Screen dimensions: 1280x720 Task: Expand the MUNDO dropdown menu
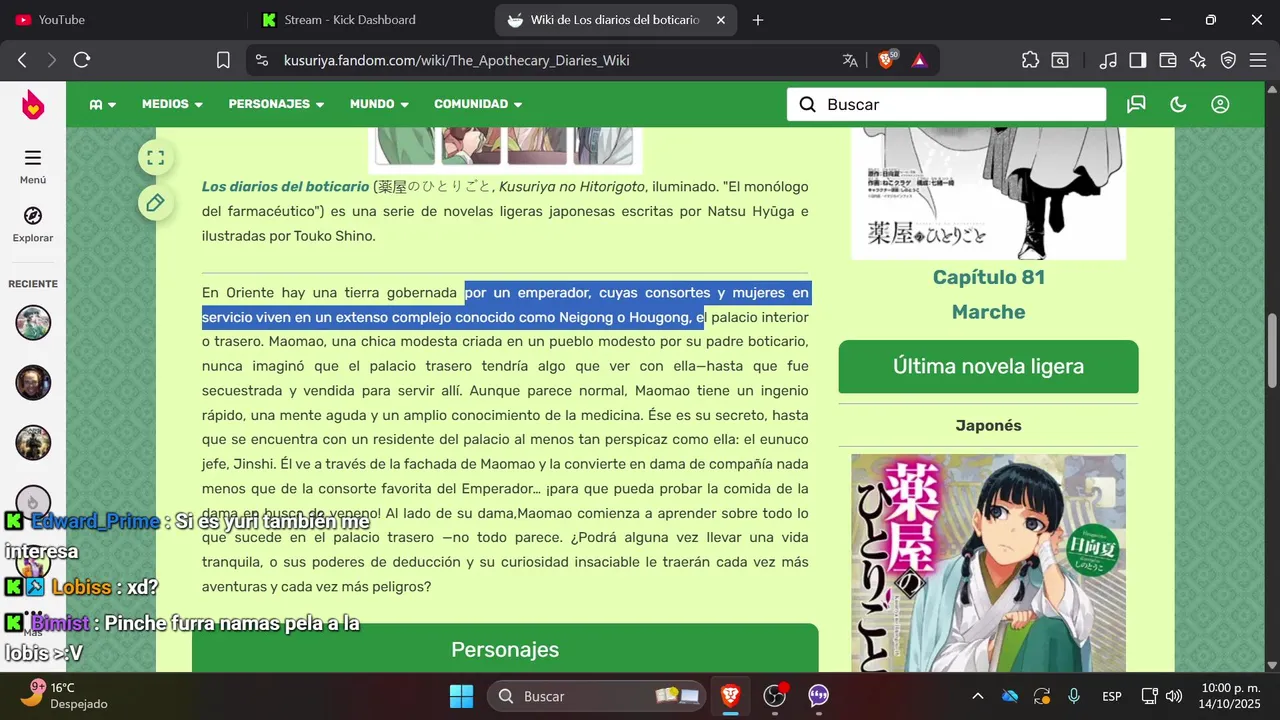(379, 104)
